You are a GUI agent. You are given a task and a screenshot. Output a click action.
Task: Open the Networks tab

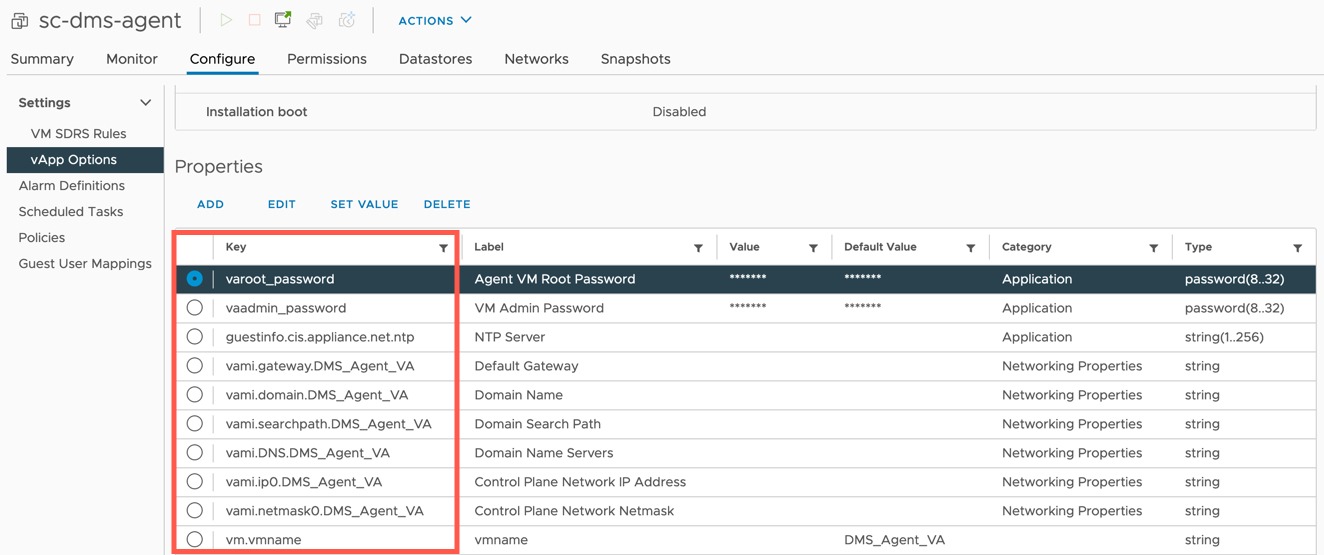[536, 59]
